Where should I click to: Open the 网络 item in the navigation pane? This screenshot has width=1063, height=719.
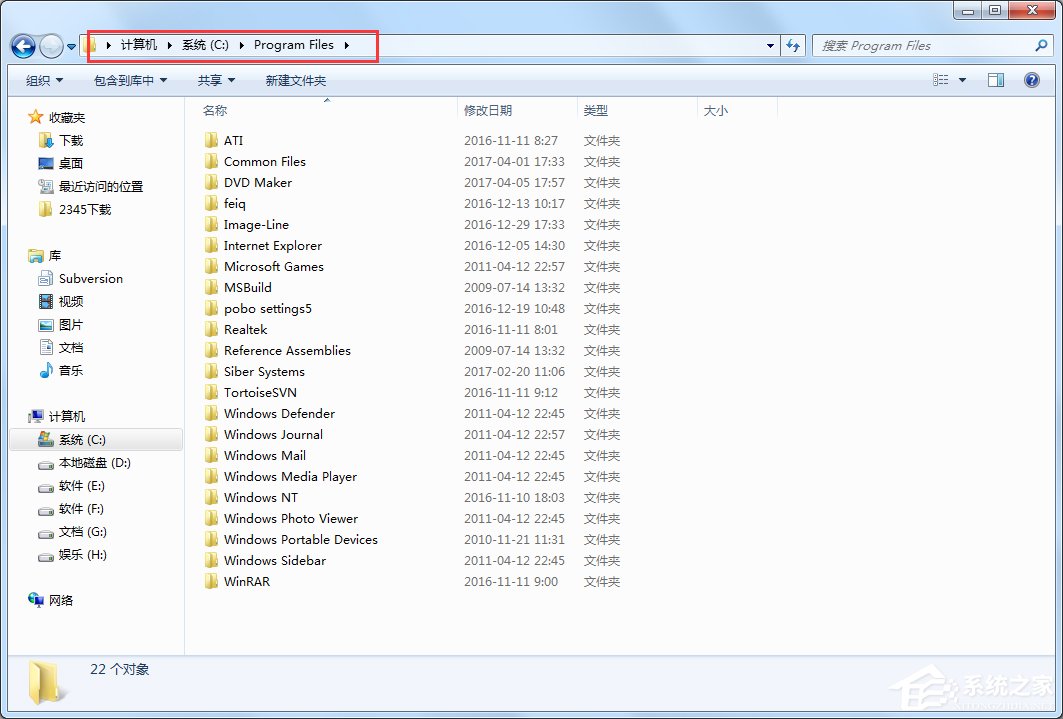coord(61,600)
